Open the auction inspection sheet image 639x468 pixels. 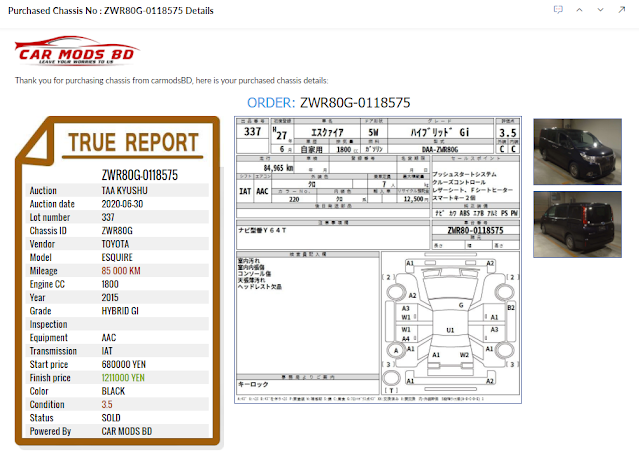378,260
